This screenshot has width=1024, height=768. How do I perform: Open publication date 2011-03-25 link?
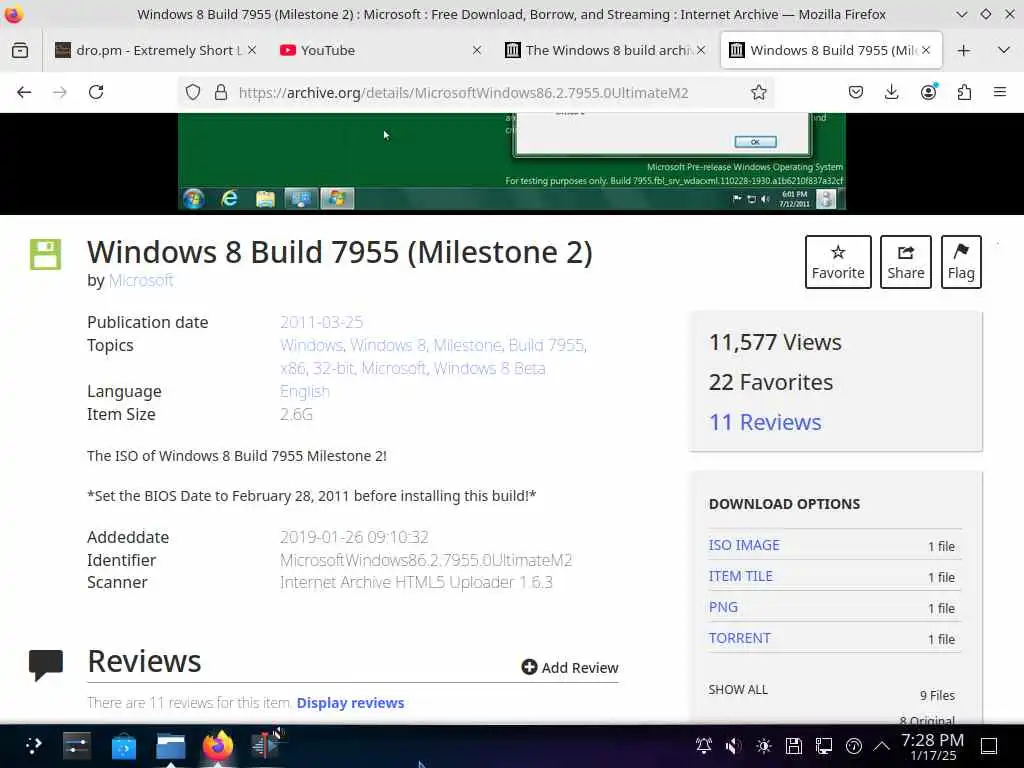tap(321, 322)
